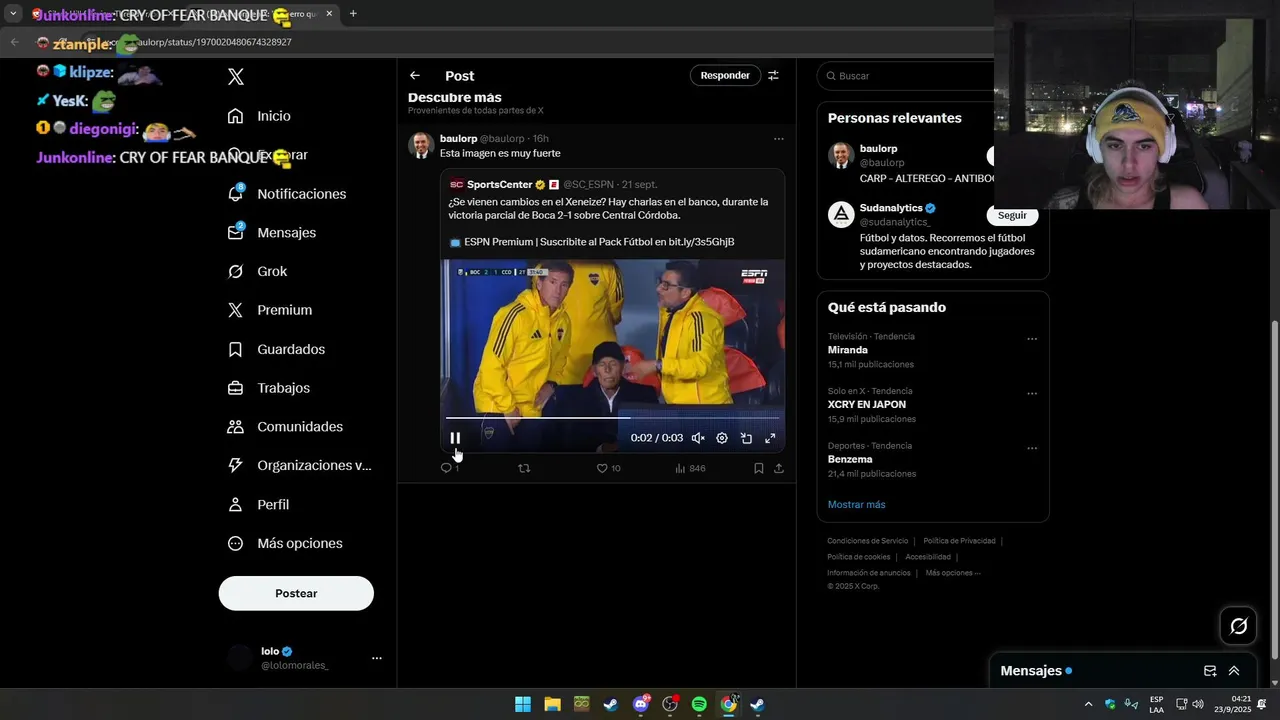Viewport: 1280px width, 720px height.
Task: Click baulorp's avatar on the post
Action: [x=421, y=145]
